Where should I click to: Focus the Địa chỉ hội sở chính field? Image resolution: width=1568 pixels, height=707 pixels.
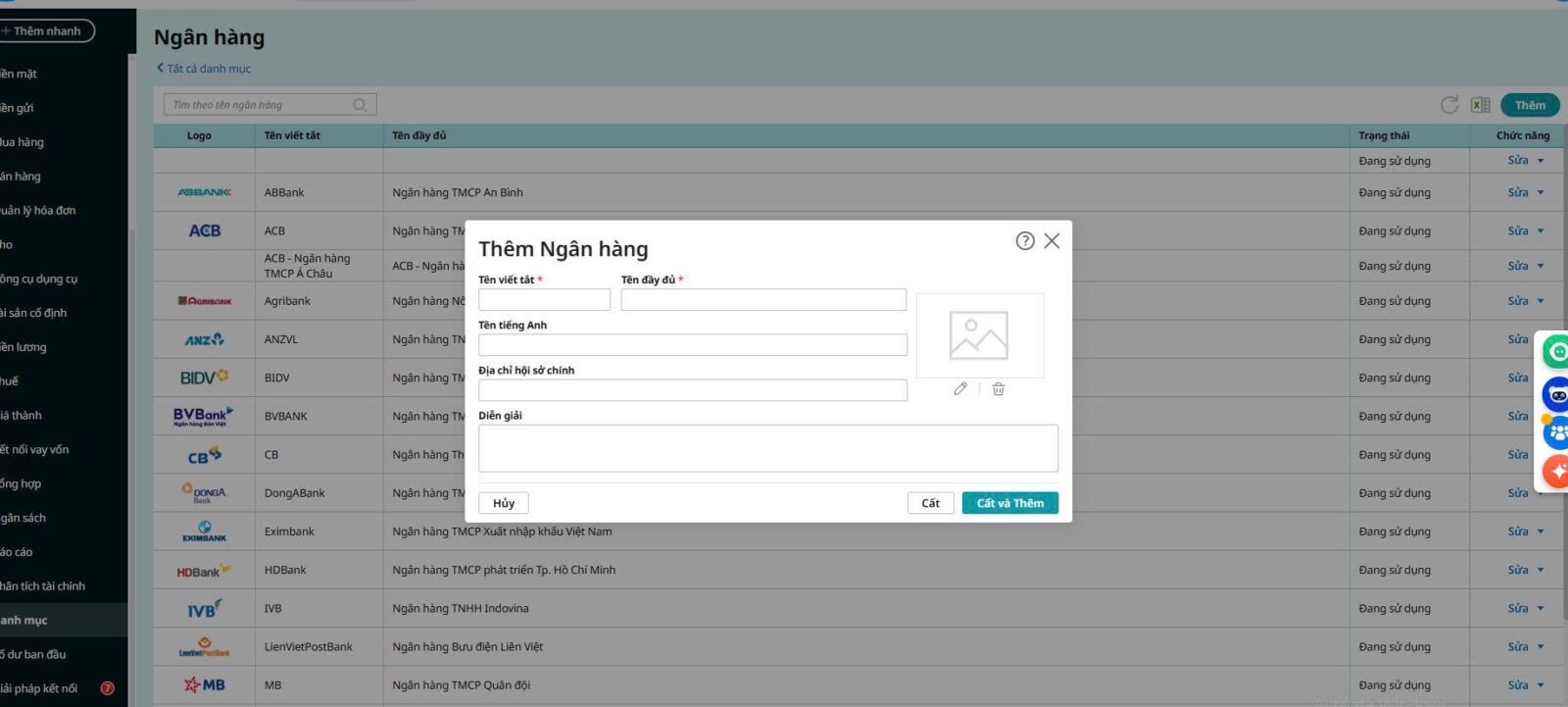693,390
